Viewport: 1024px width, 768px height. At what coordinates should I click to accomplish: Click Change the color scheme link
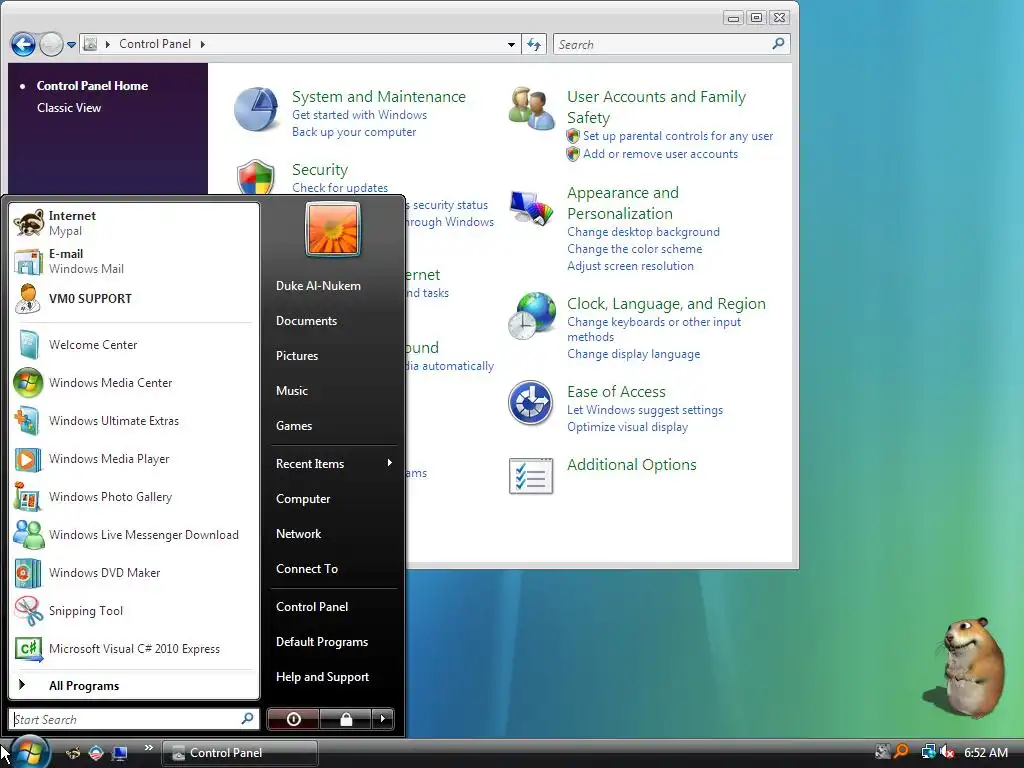635,249
